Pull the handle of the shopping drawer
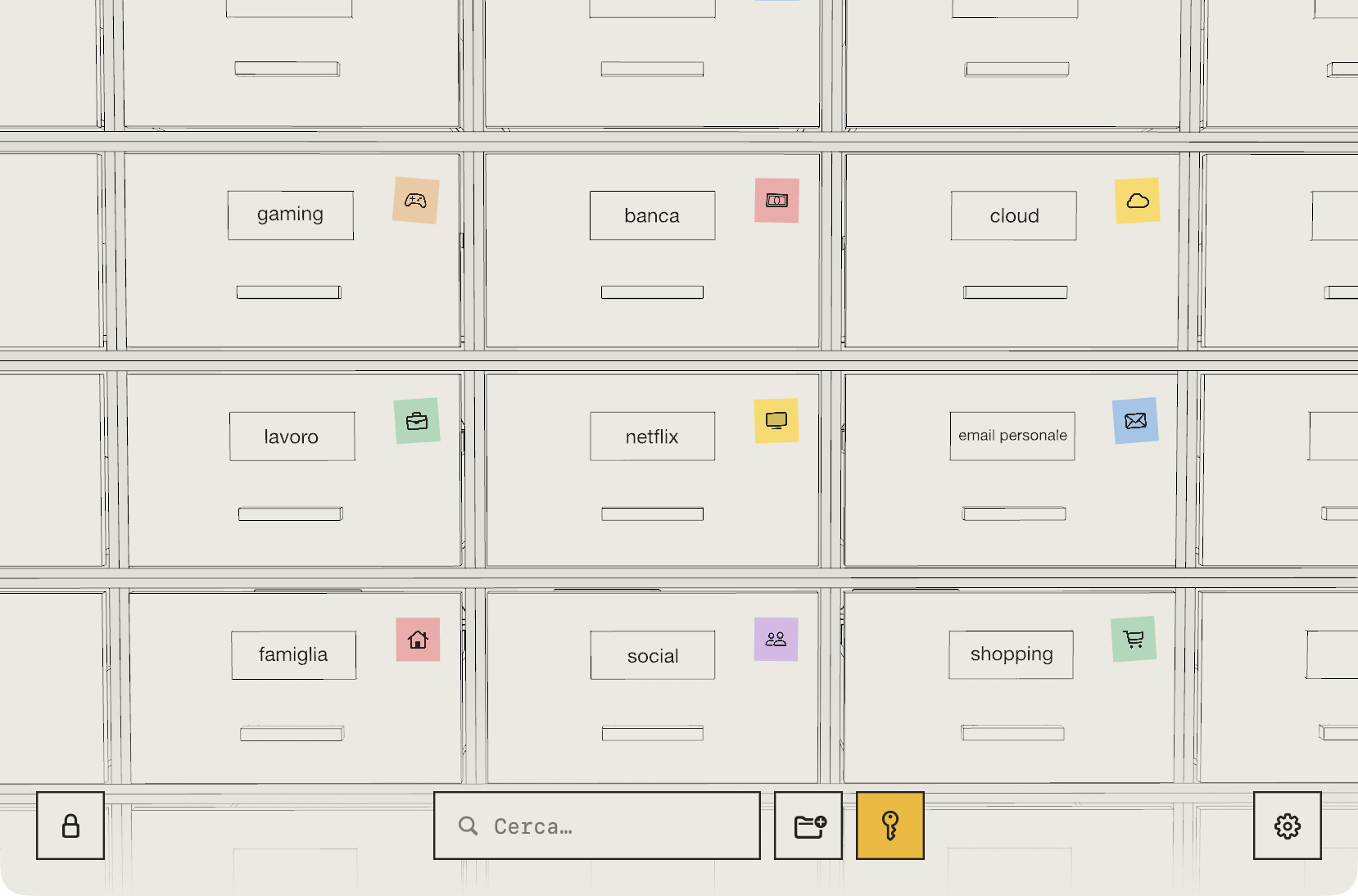 tap(1013, 733)
